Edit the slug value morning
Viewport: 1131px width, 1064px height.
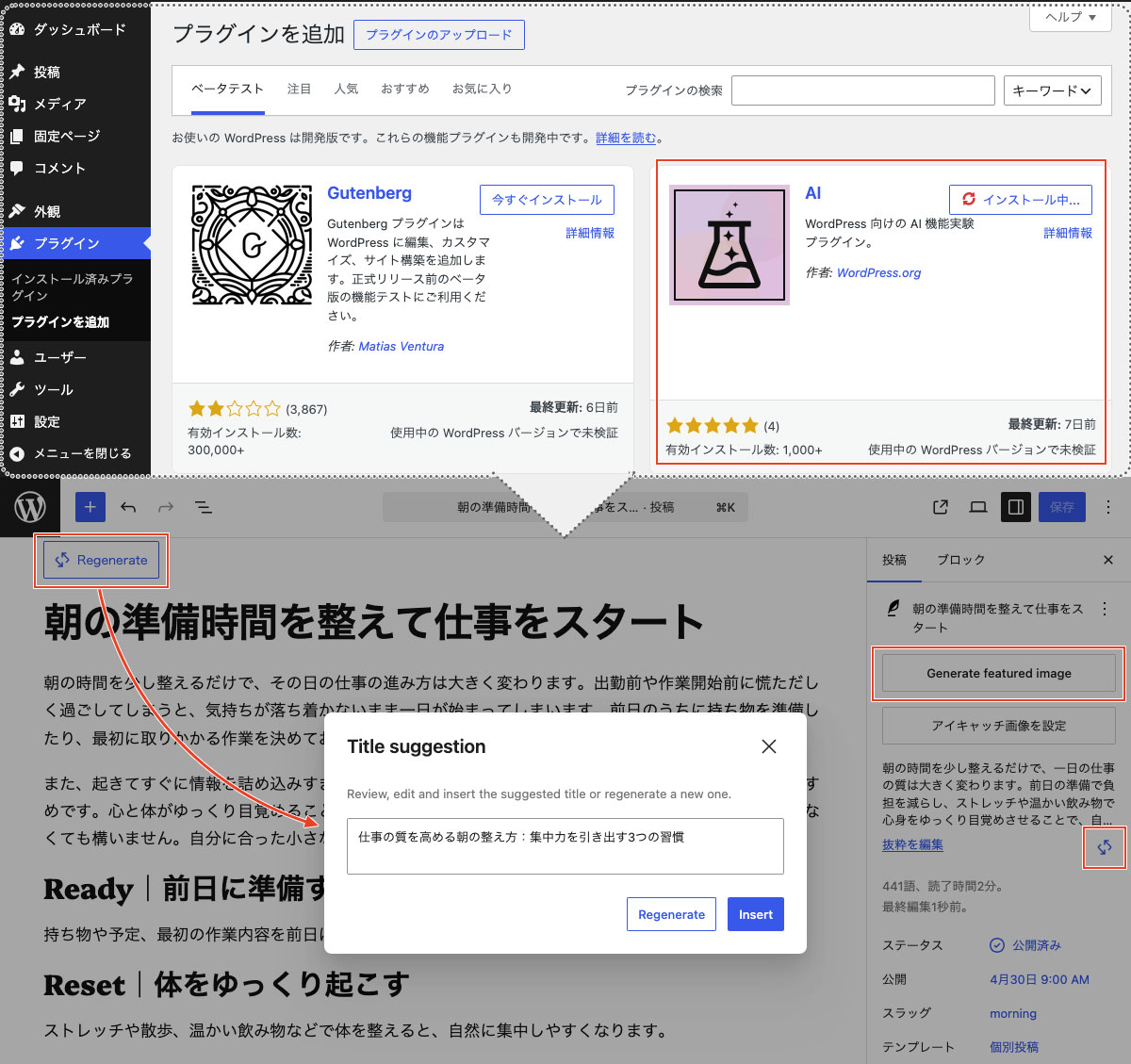pos(1013,1013)
